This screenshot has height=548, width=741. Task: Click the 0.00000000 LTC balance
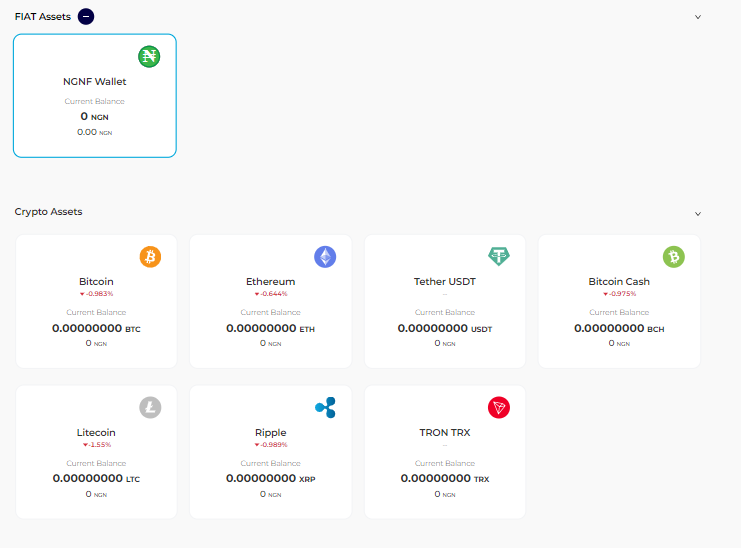[x=96, y=479]
